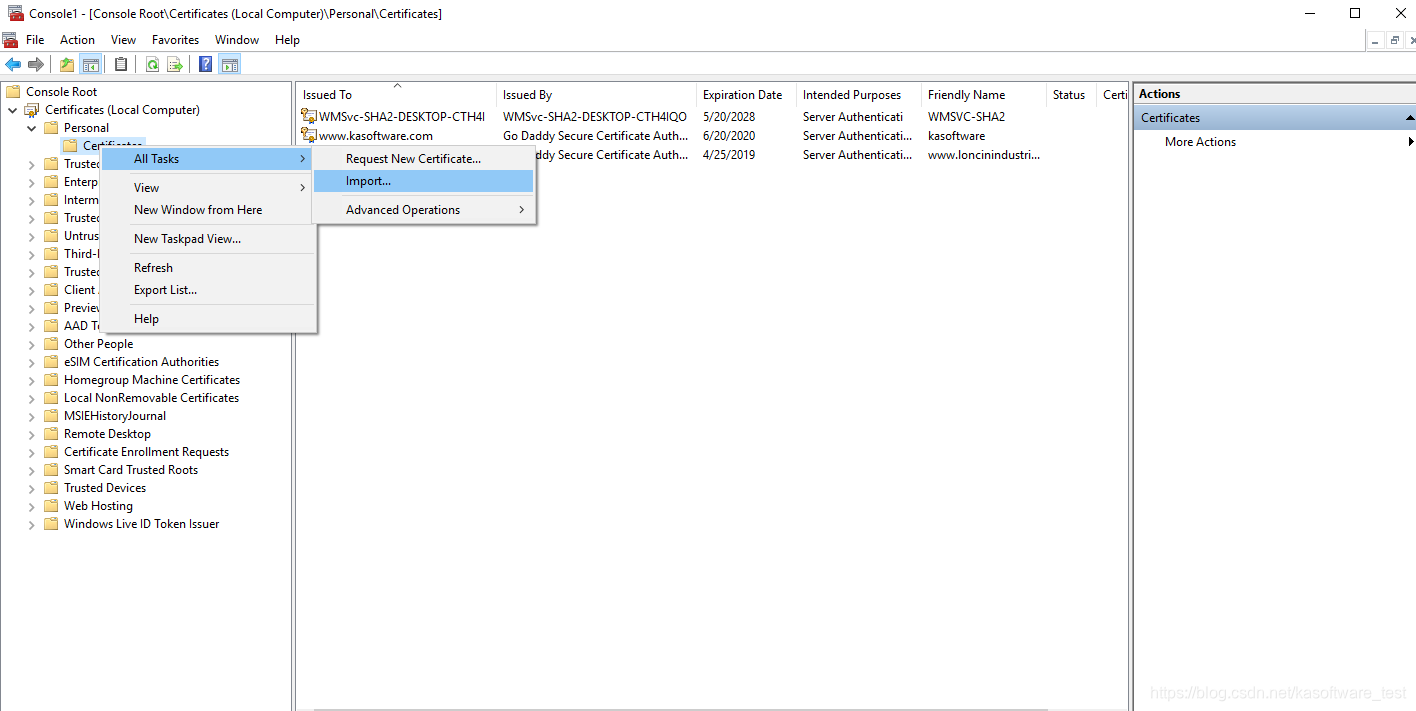Expand the Remote Desktop store
The width and height of the screenshot is (1416, 711).
pyautogui.click(x=31, y=434)
